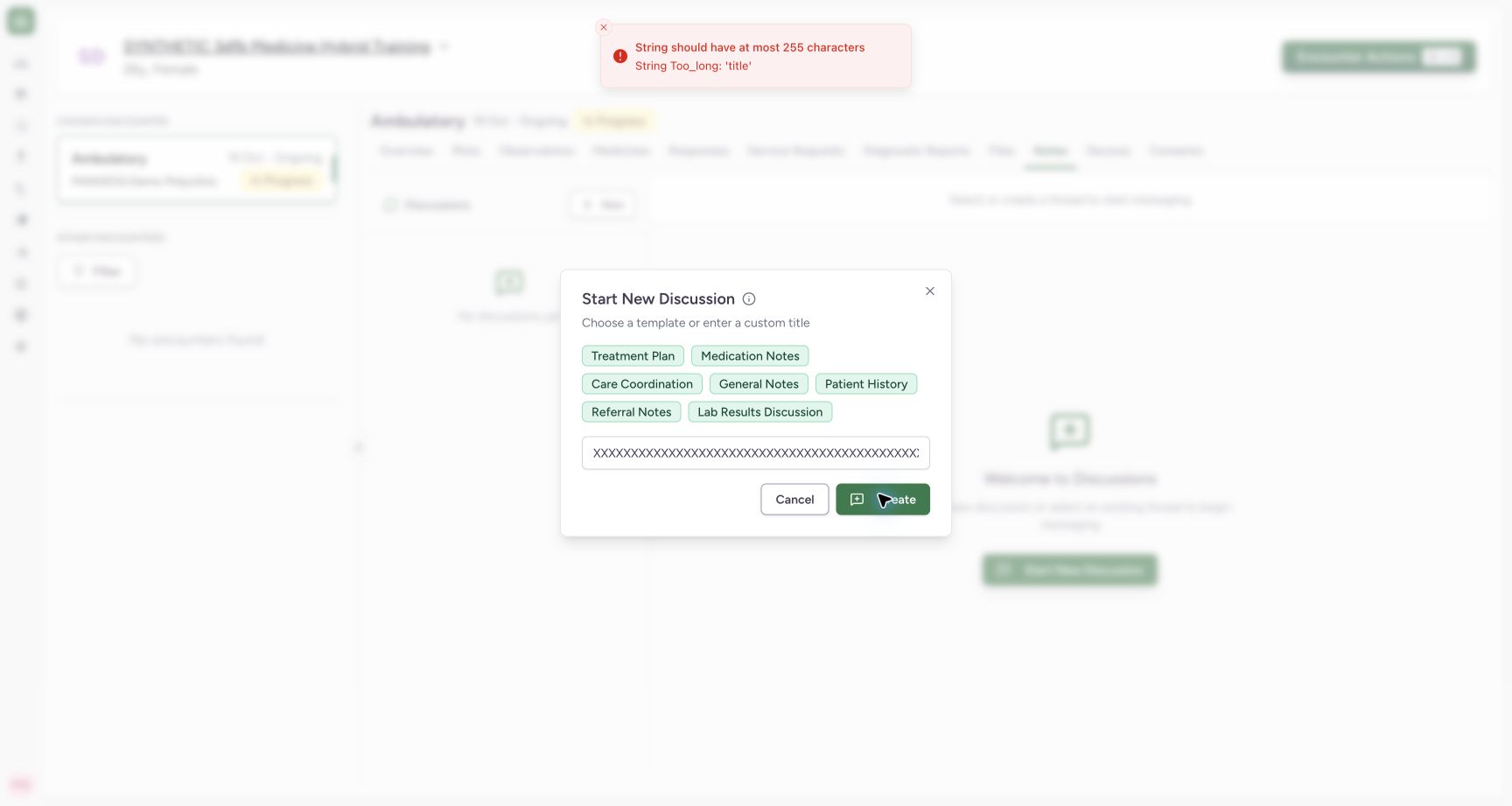Open the app logo at sidebar top
Image resolution: width=1512 pixels, height=806 pixels.
[x=21, y=21]
